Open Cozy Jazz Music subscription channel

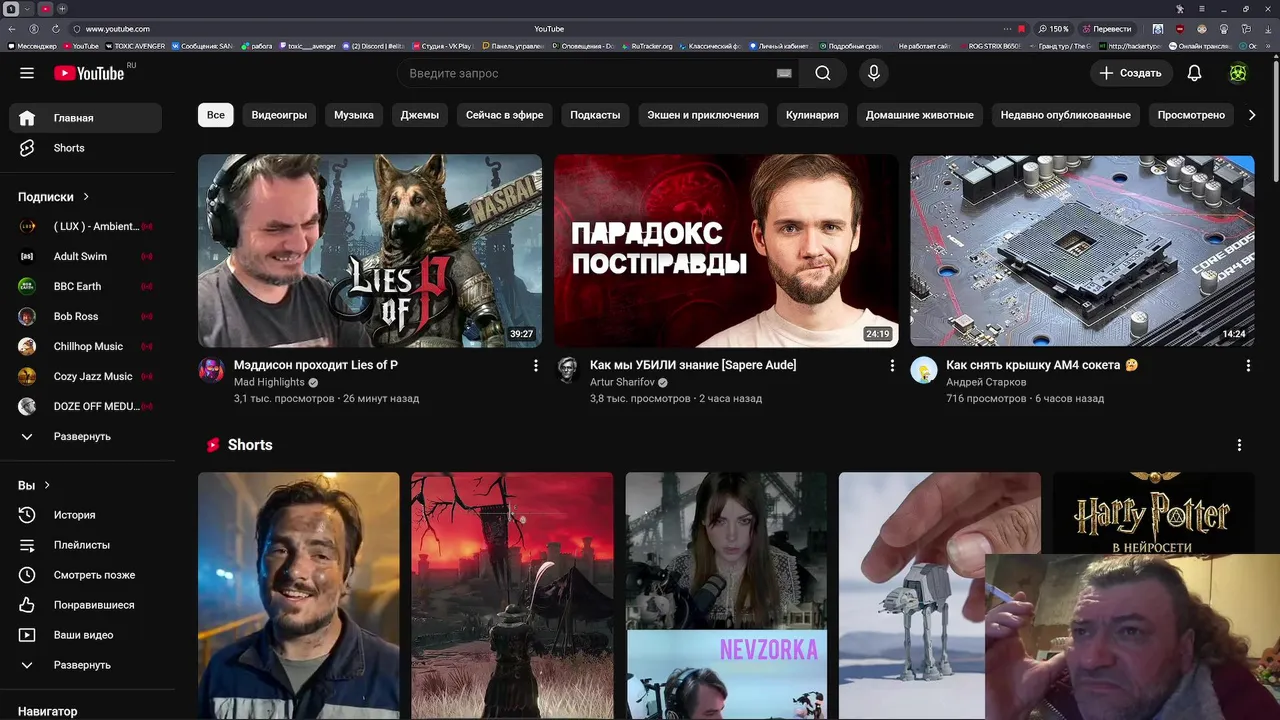[x=86, y=377]
